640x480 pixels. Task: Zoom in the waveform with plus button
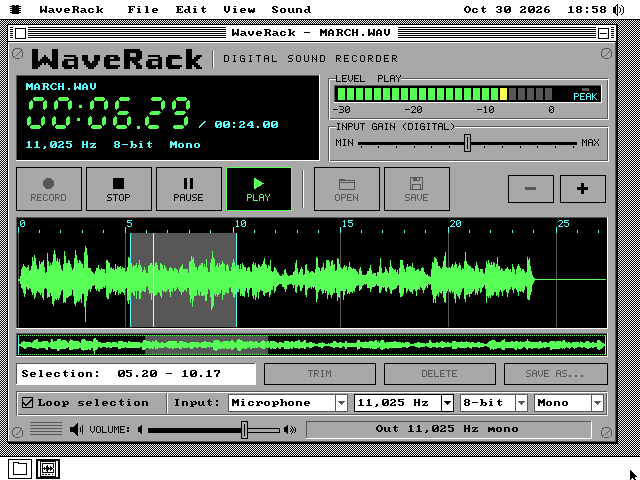tap(582, 189)
